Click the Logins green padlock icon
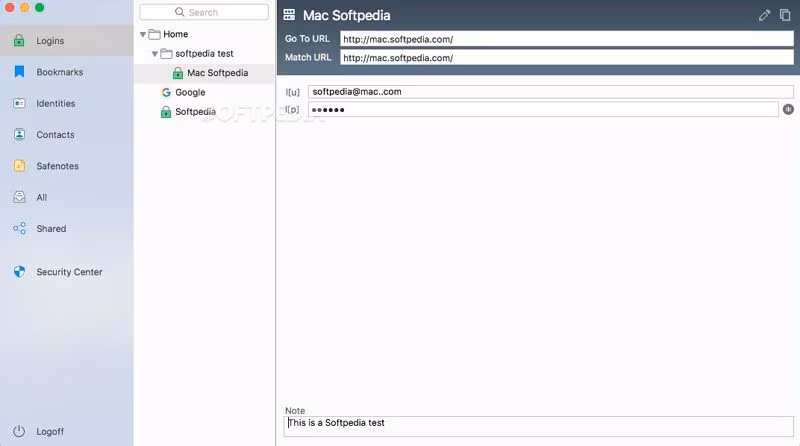This screenshot has height=446, width=800. pyautogui.click(x=19, y=40)
